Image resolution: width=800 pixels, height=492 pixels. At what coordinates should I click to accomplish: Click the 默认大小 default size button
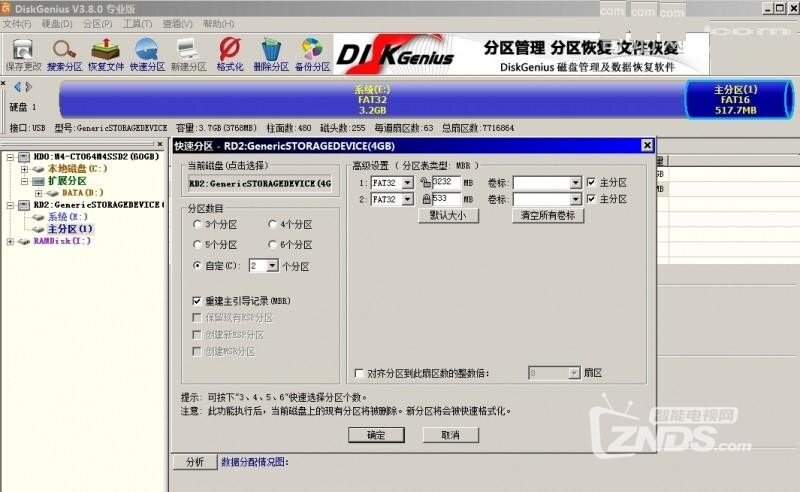click(448, 215)
